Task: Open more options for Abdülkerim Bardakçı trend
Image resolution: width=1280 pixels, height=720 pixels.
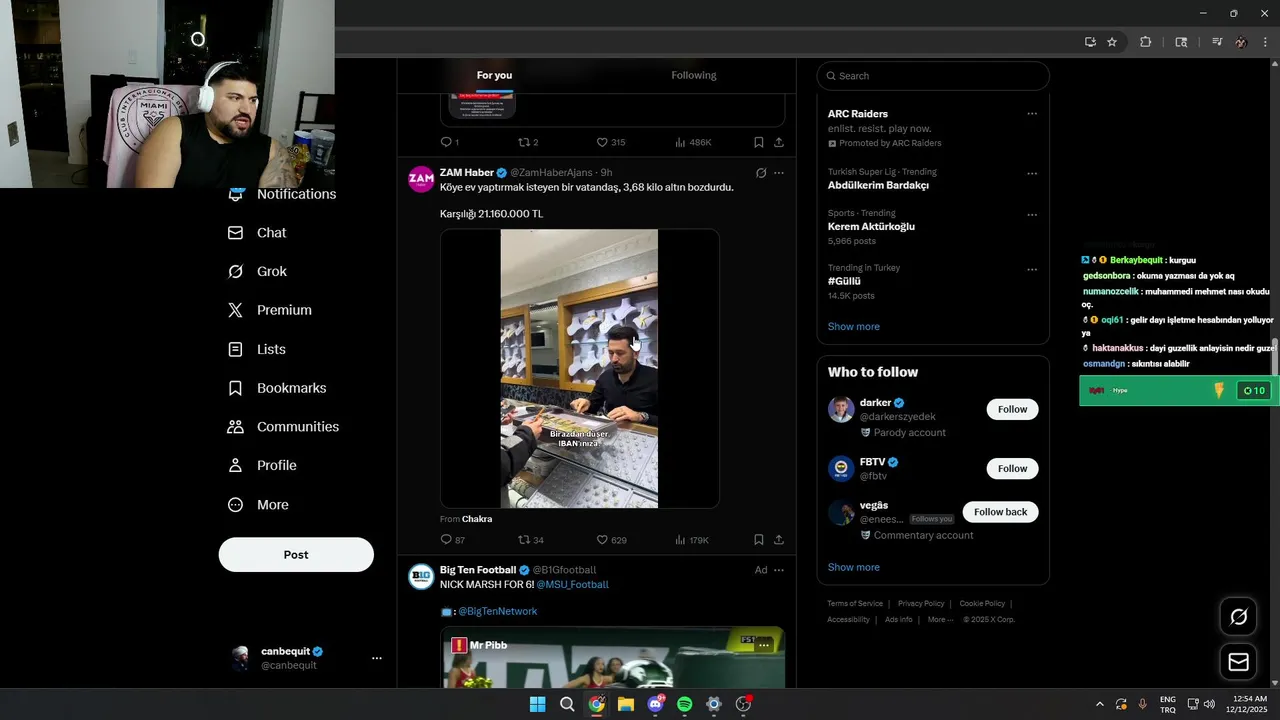Action: click(1032, 172)
